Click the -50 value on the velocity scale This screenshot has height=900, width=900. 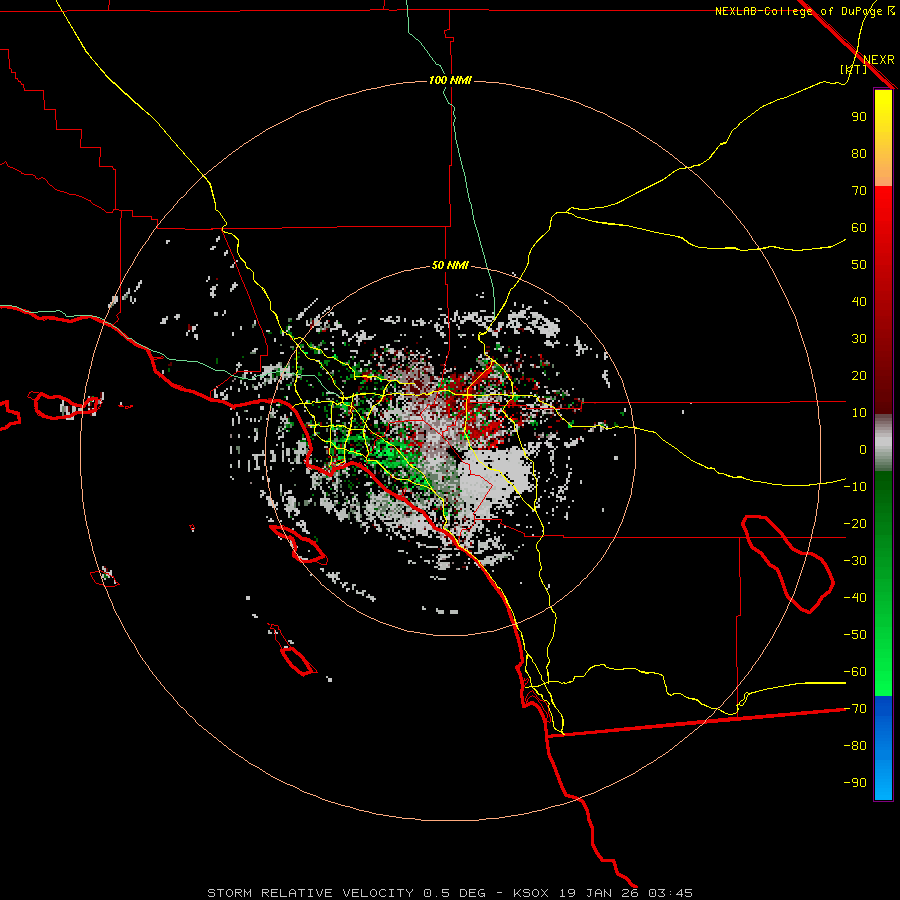coord(855,635)
